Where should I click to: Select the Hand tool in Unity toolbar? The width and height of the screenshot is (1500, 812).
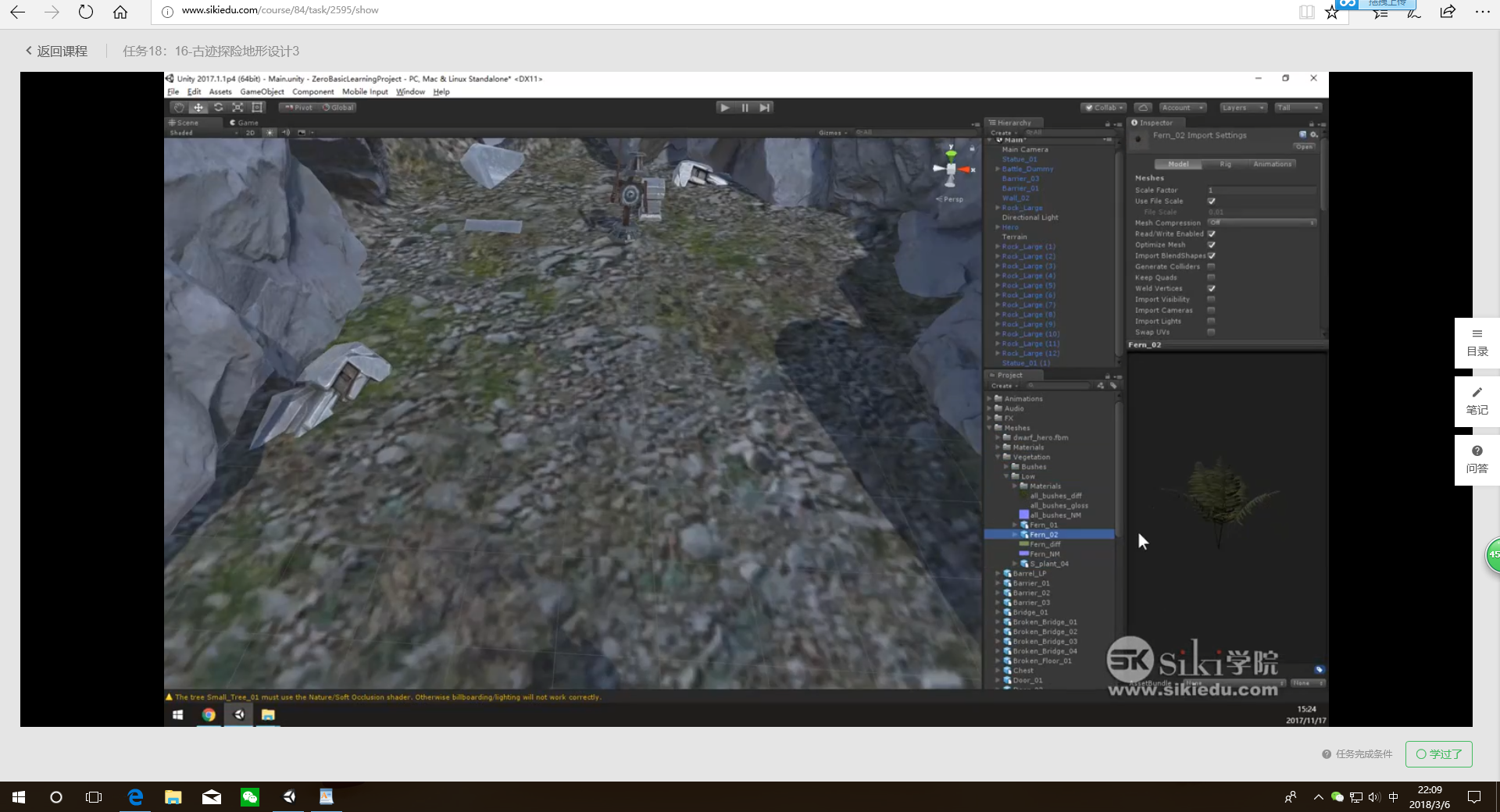tap(179, 108)
